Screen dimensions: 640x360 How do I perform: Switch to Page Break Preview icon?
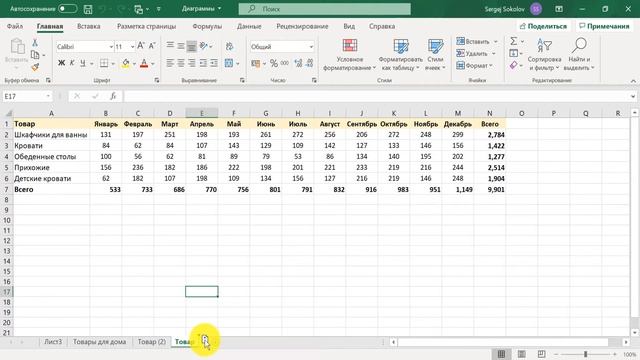tap(542, 354)
